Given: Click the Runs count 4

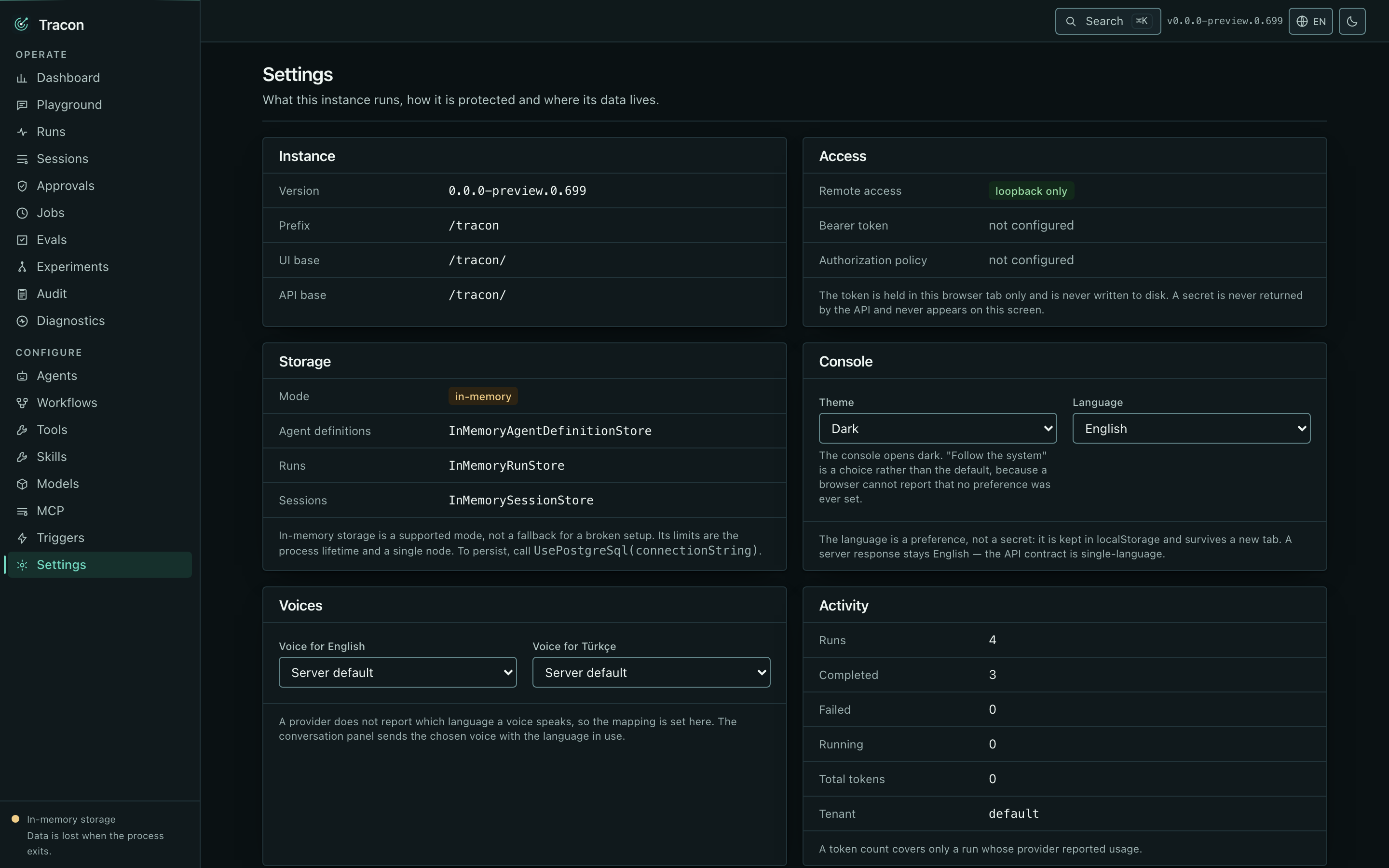Looking at the screenshot, I should (993, 640).
